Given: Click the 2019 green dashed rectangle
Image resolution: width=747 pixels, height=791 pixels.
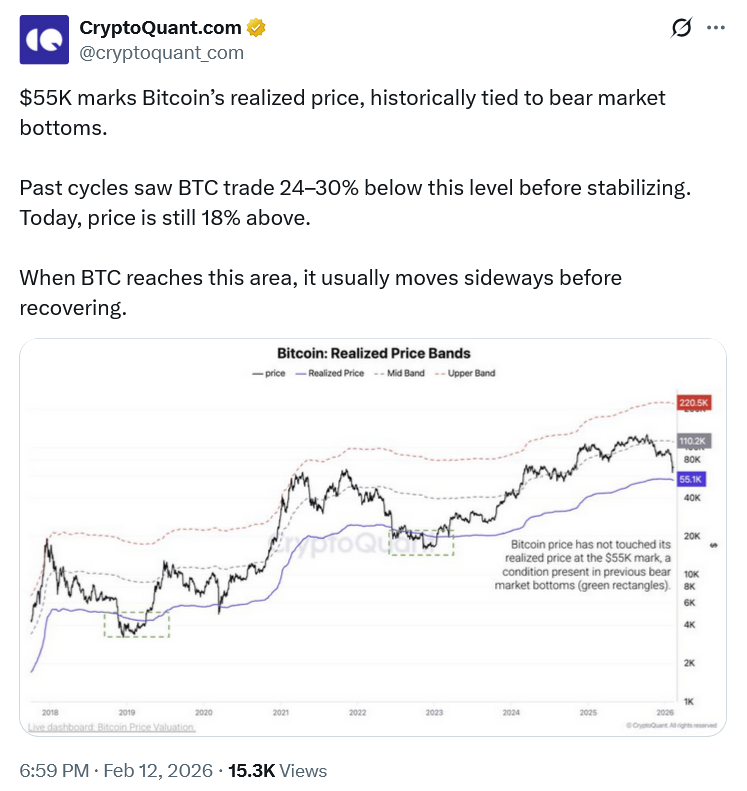Looking at the screenshot, I should (x=136, y=624).
